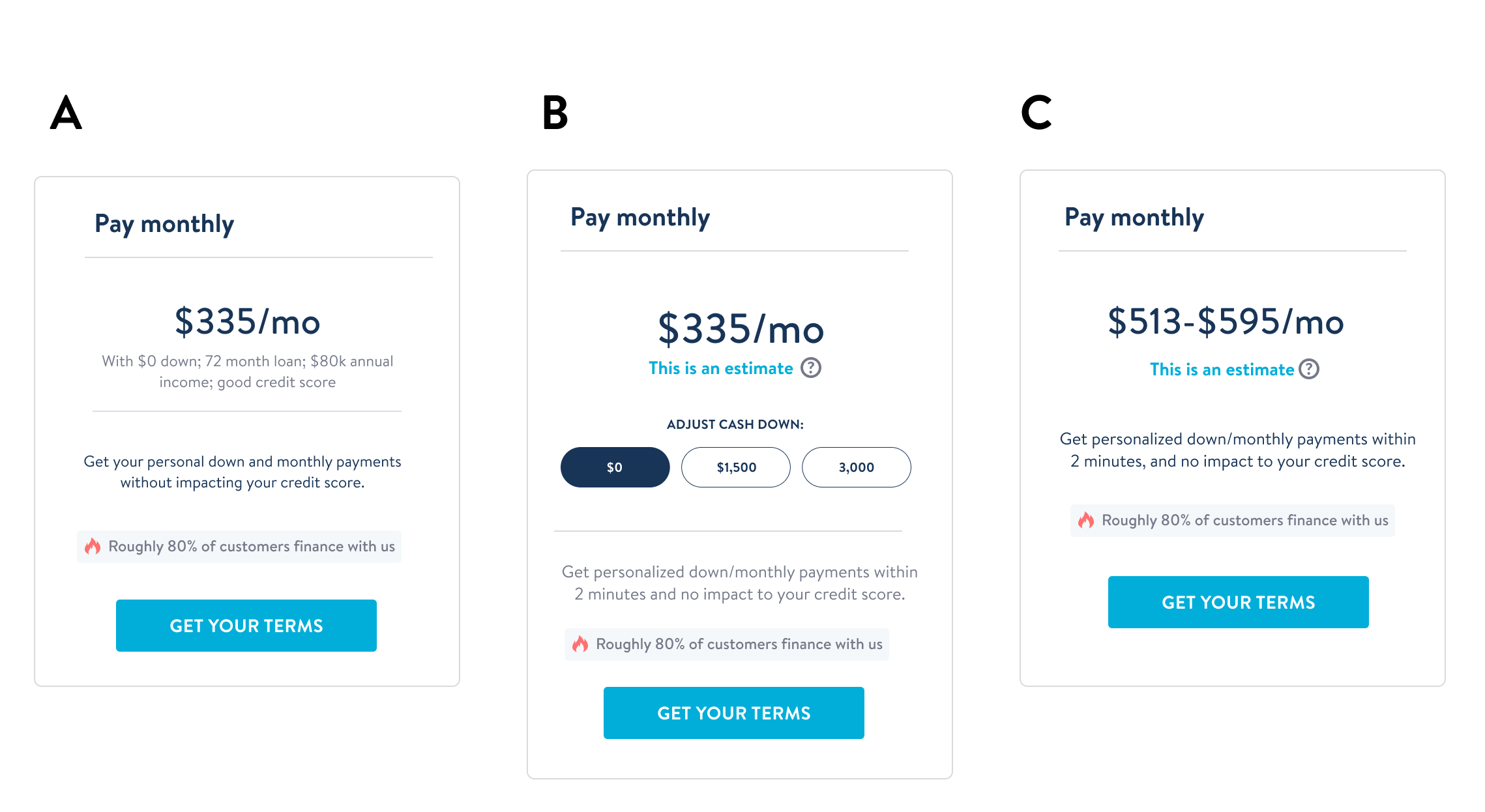The width and height of the screenshot is (1485, 812).
Task: Click the 80% finance badge in card C
Action: [x=1233, y=520]
